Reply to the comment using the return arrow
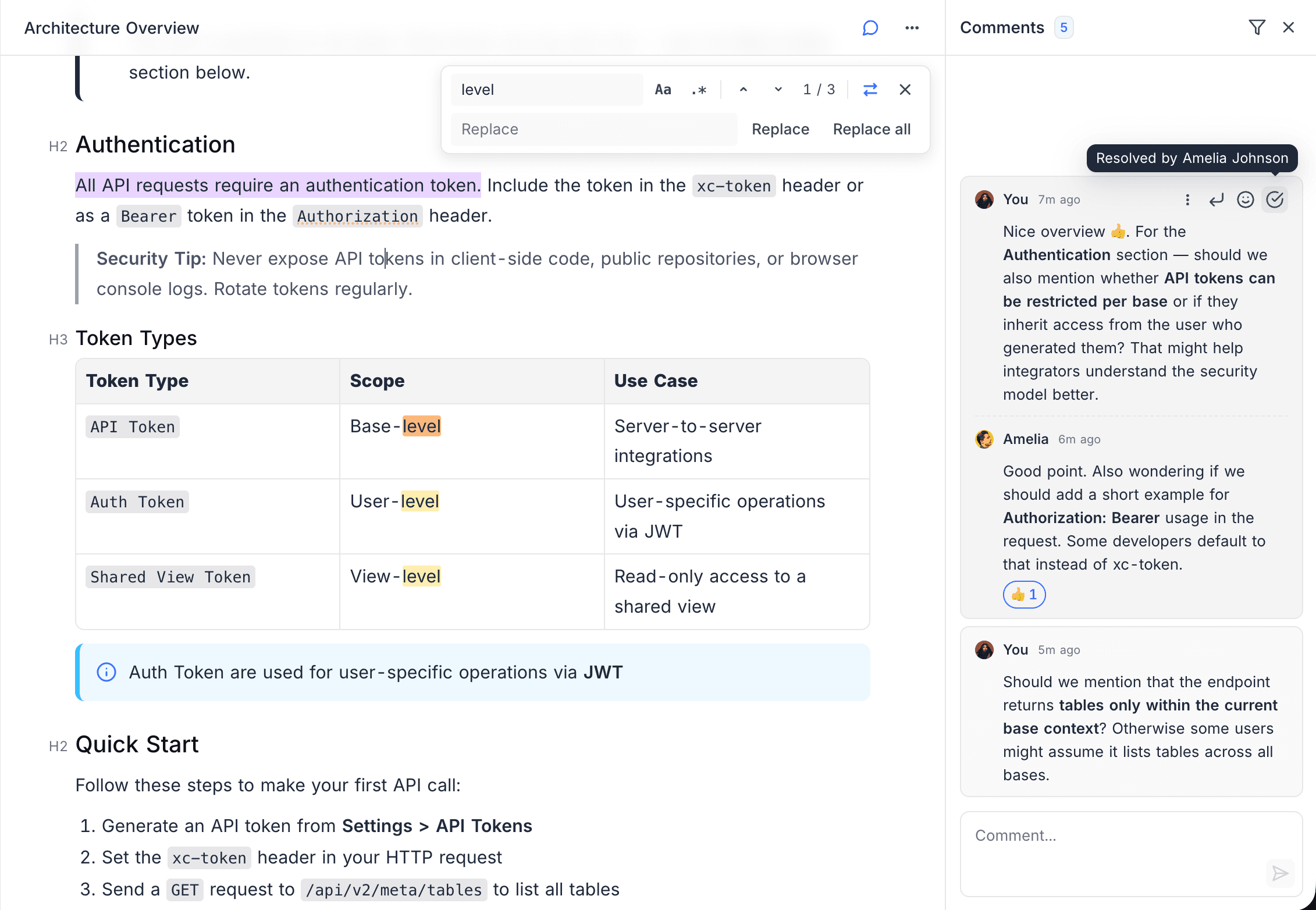 1217,200
